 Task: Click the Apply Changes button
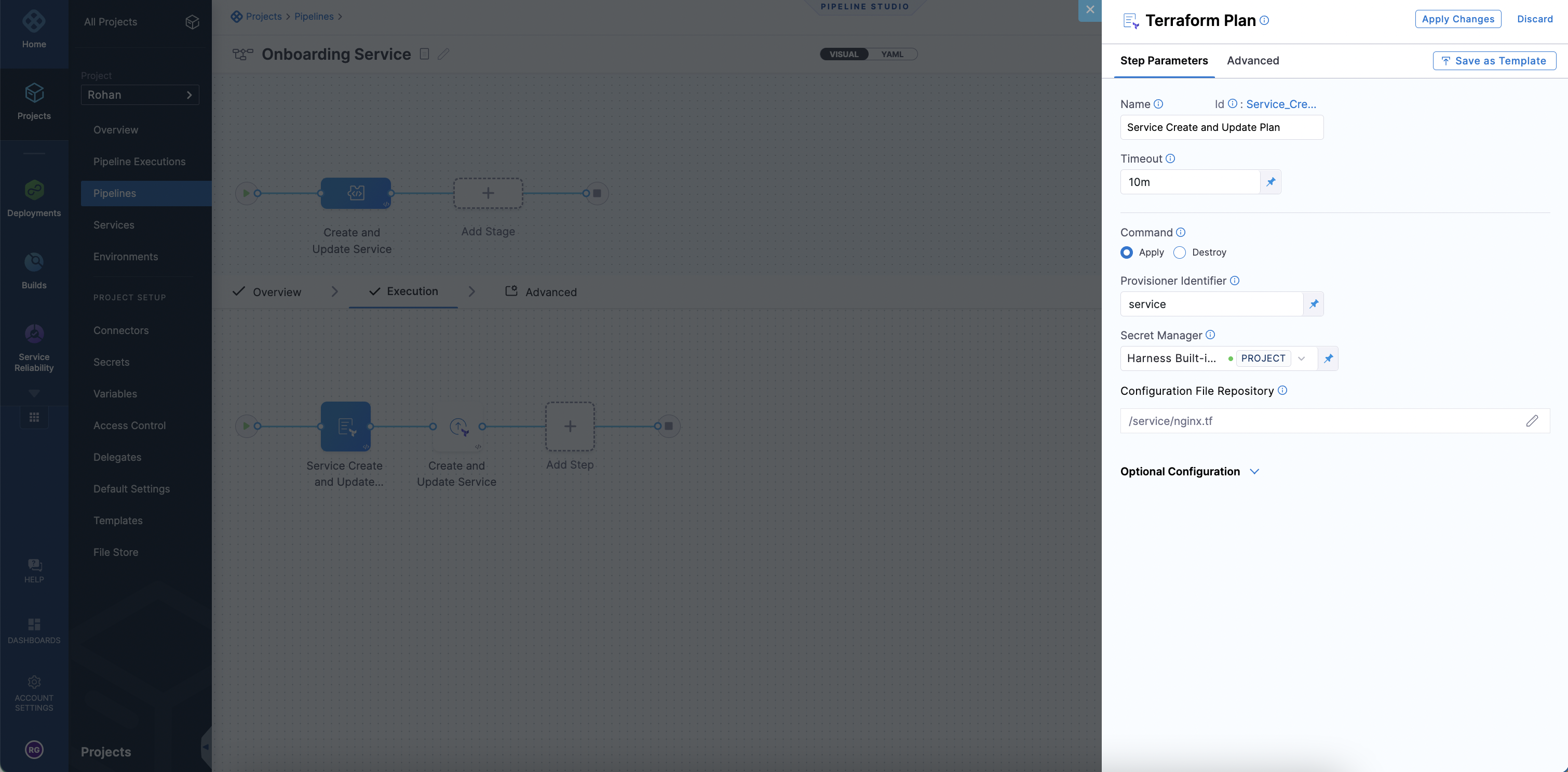(1457, 19)
